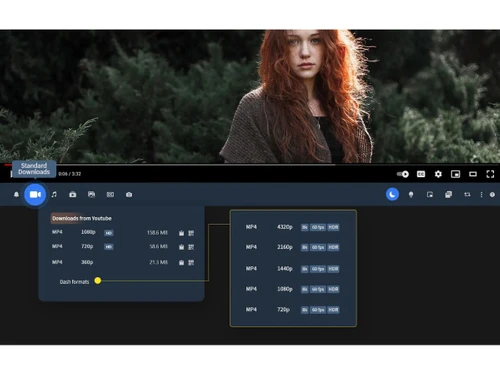Choose the MP4 4320p dash format
This screenshot has height=375, width=500.
pos(292,227)
